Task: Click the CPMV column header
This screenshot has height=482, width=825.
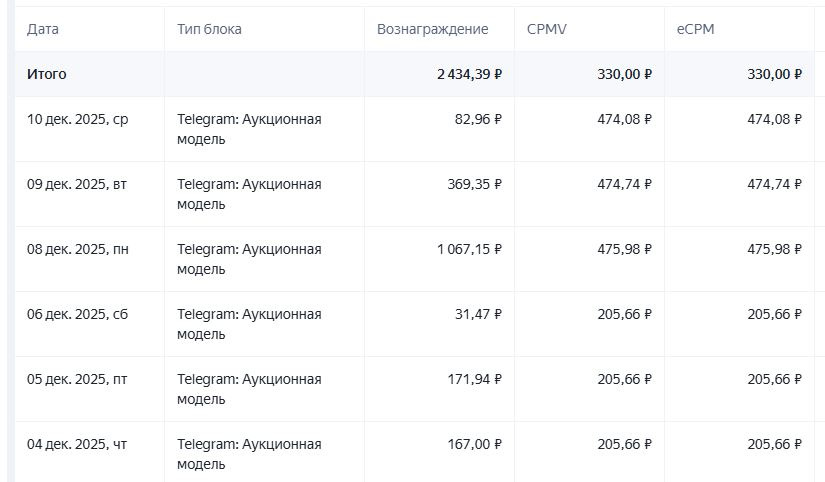Action: (x=548, y=30)
